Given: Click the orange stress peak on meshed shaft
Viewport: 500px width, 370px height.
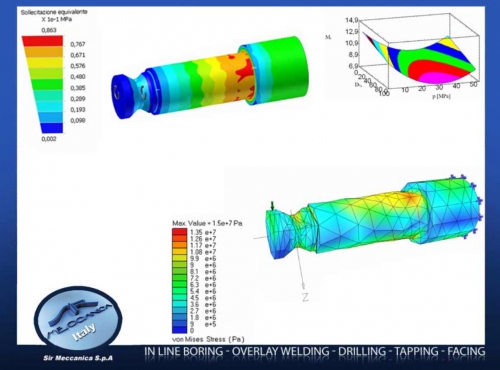Looking at the screenshot, I should [412, 198].
